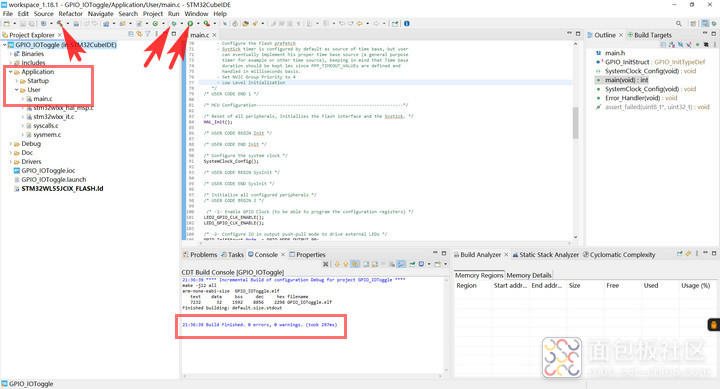Select main.c in Project Explorer

click(43, 99)
